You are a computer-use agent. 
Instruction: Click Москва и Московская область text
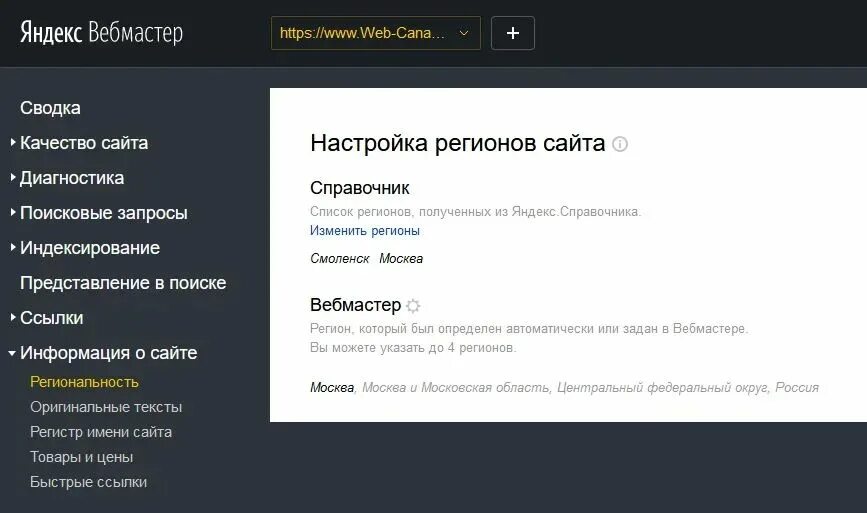tap(456, 388)
